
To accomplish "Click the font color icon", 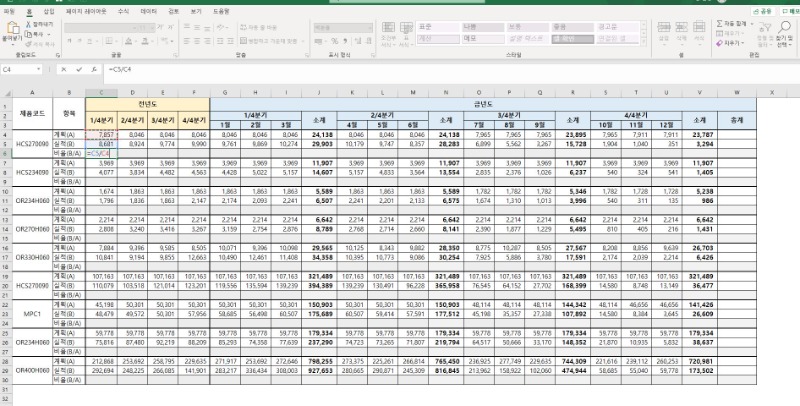I will (x=145, y=41).
